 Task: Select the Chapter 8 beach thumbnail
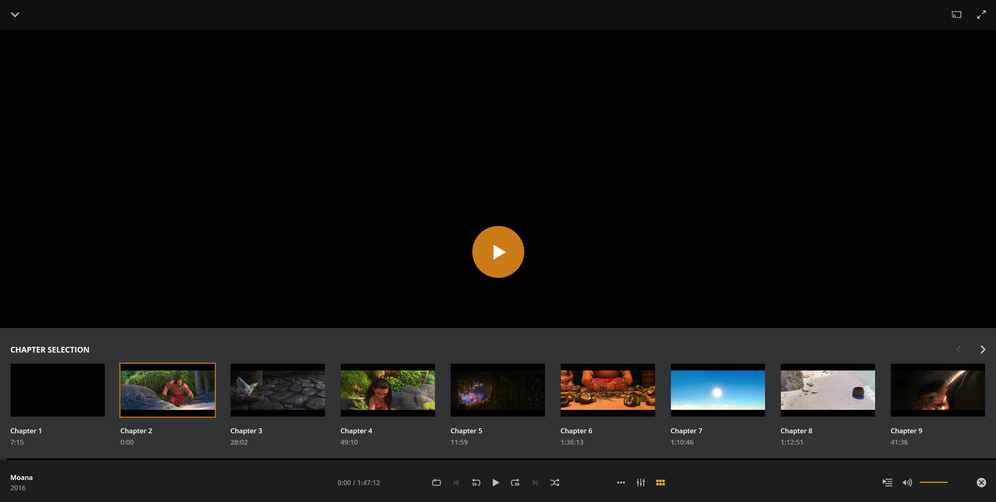pyautogui.click(x=828, y=390)
